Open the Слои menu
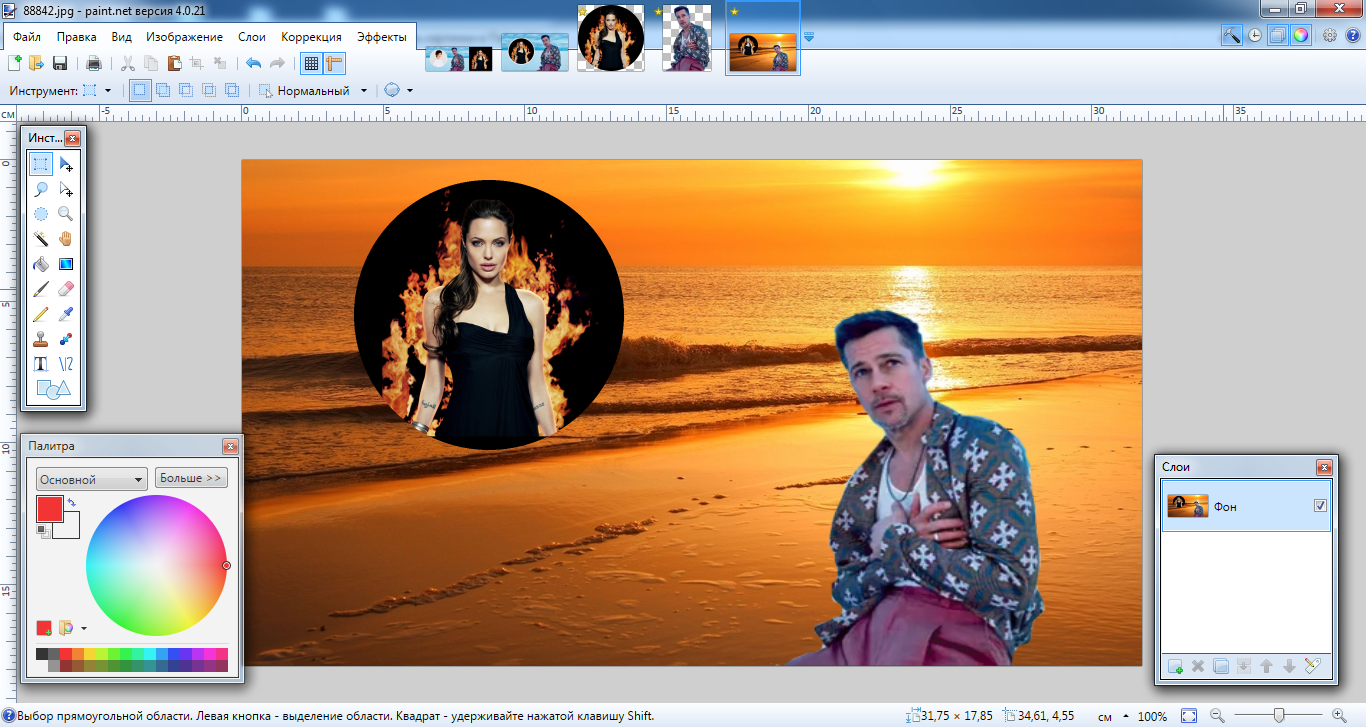This screenshot has width=1366, height=727. [252, 37]
